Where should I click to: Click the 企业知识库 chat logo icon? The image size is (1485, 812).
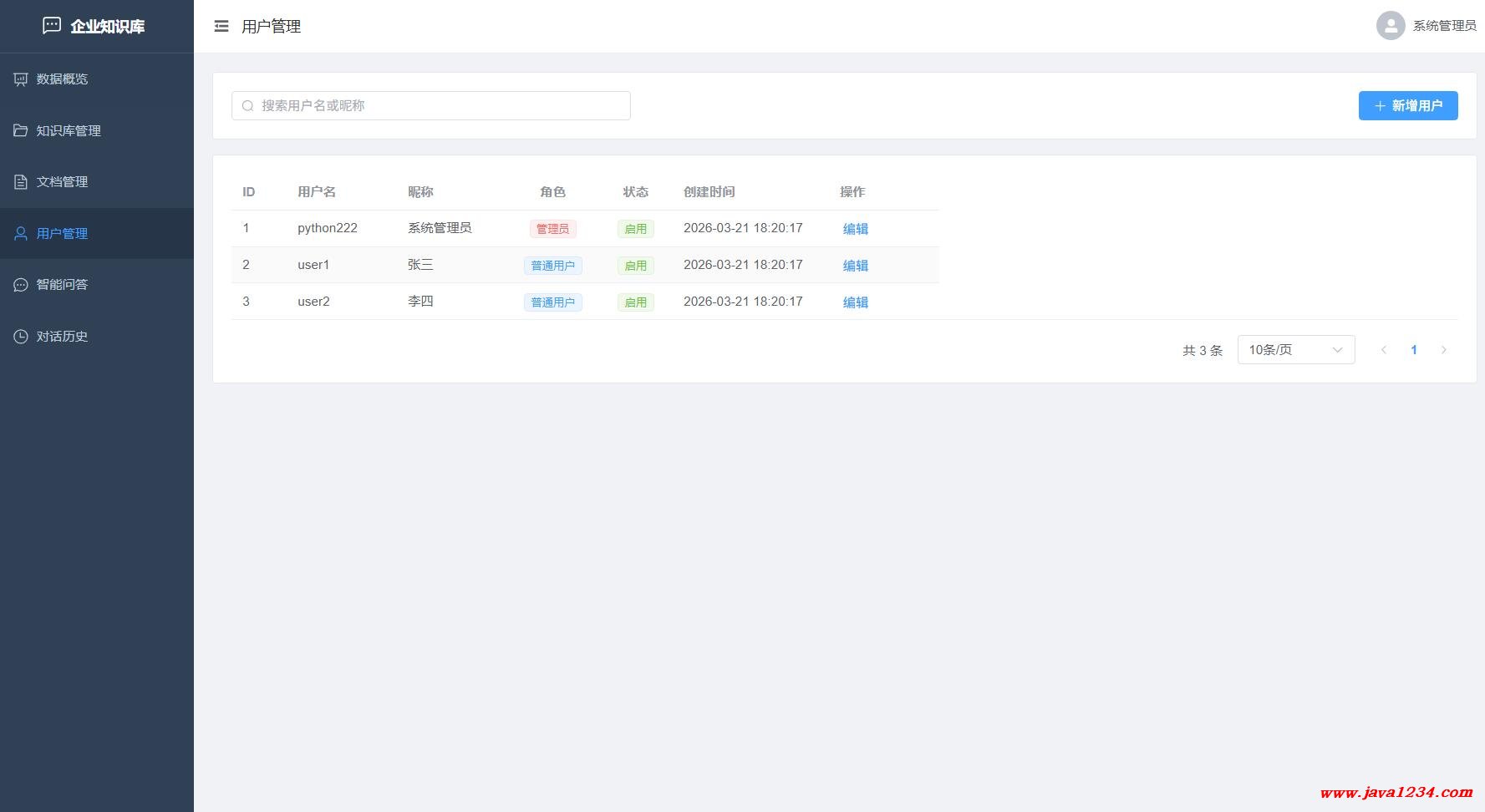tap(52, 26)
